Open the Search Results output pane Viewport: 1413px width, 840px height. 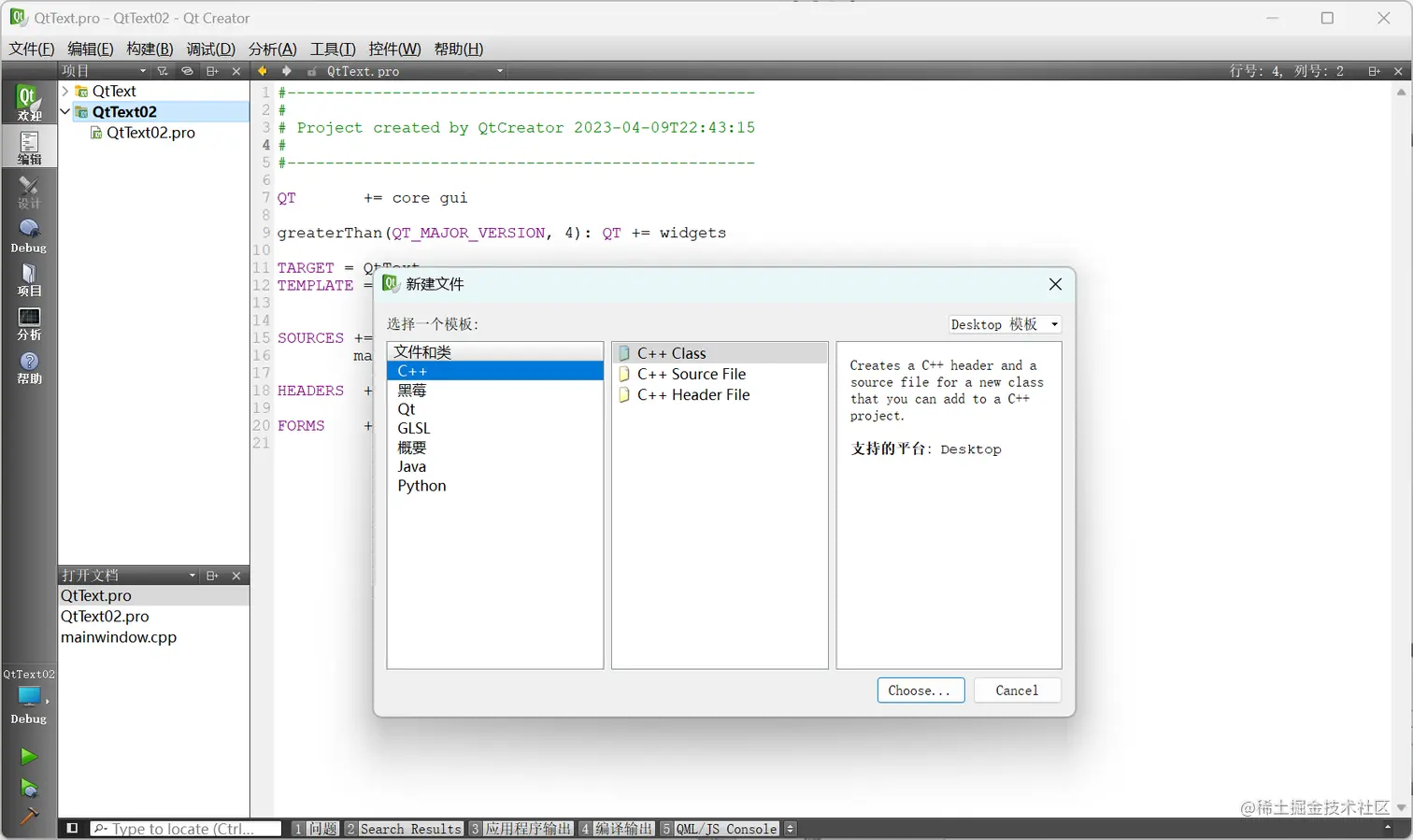pyautogui.click(x=404, y=829)
